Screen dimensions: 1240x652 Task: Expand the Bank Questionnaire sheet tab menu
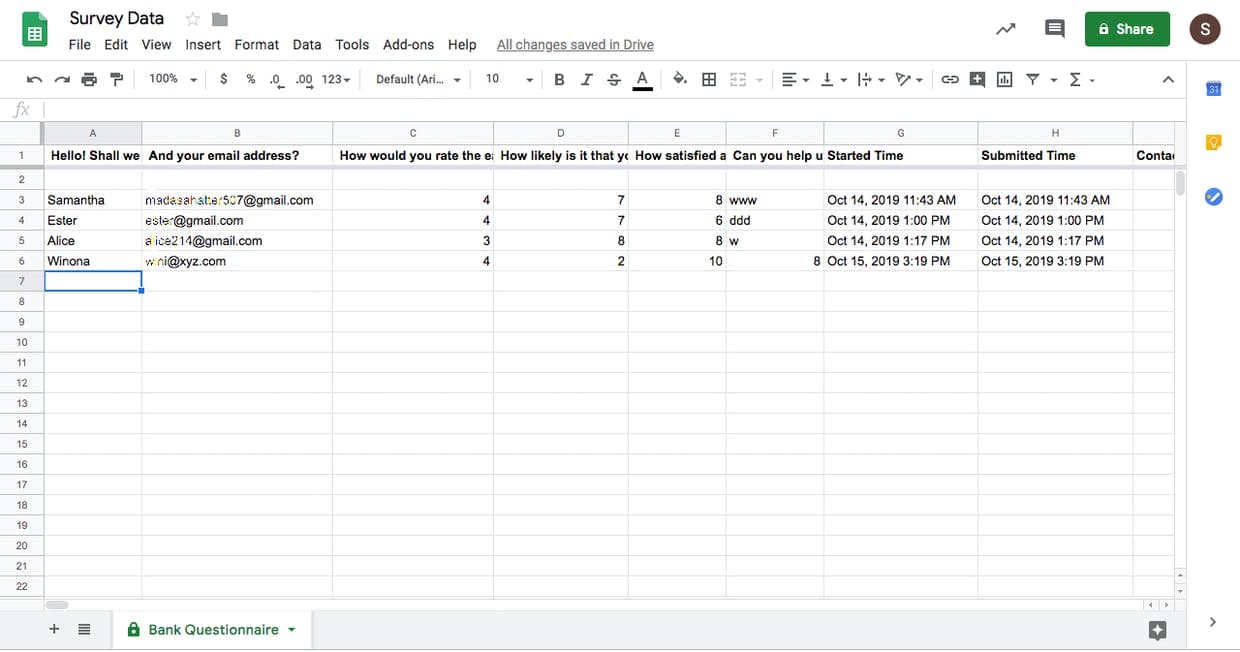coord(291,630)
